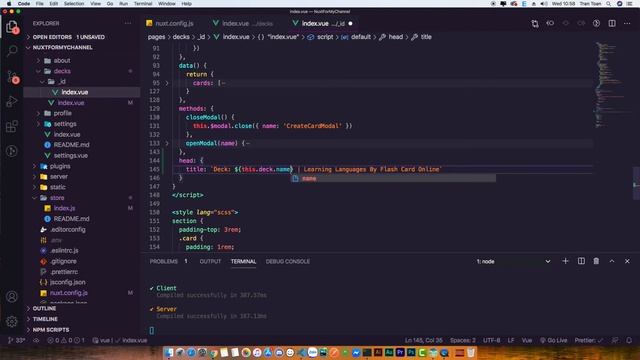Select the DEBUG CONSOLE panel tab
The image size is (640, 360).
[288, 261]
